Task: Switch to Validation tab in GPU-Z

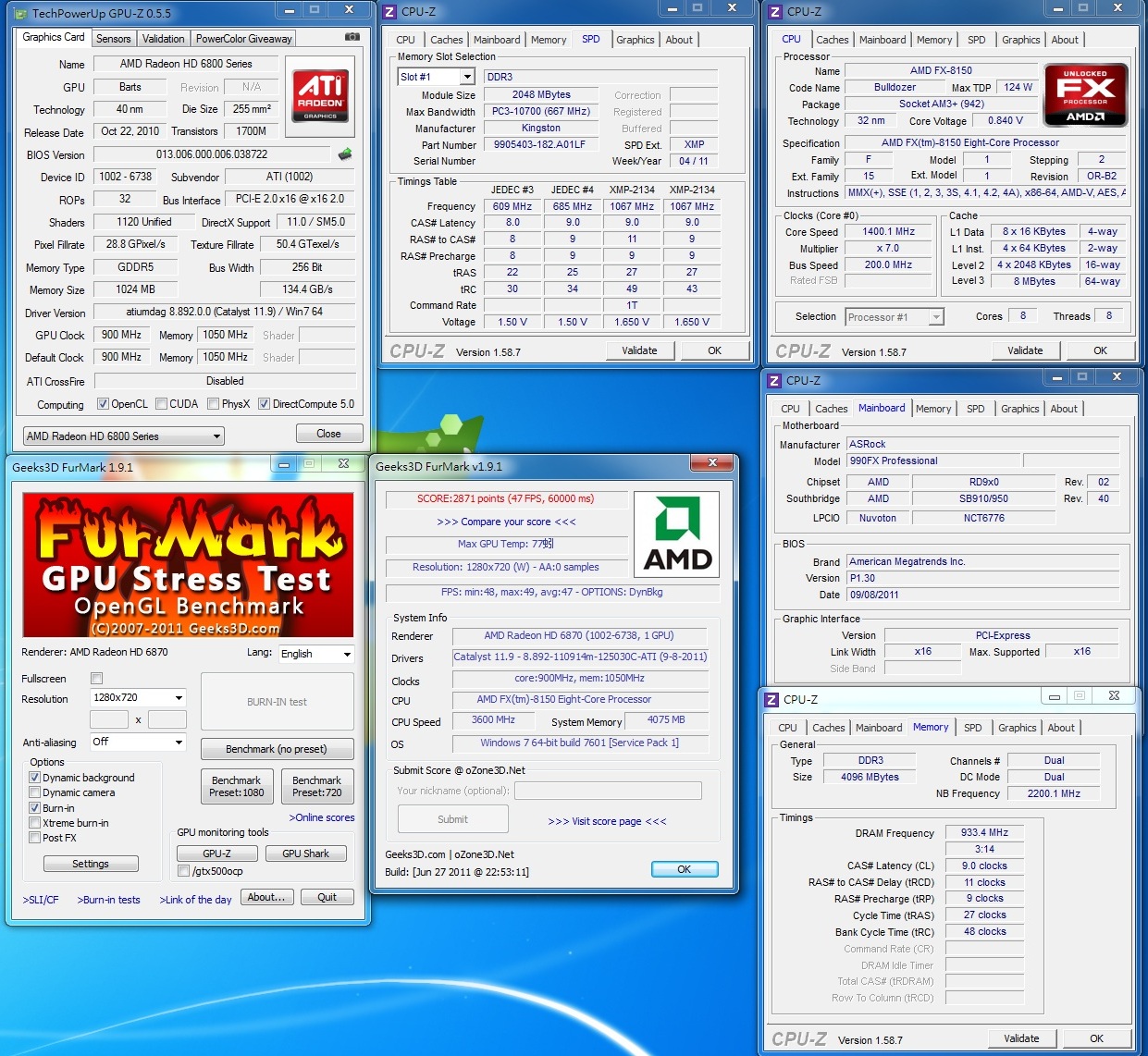Action: coord(163,39)
